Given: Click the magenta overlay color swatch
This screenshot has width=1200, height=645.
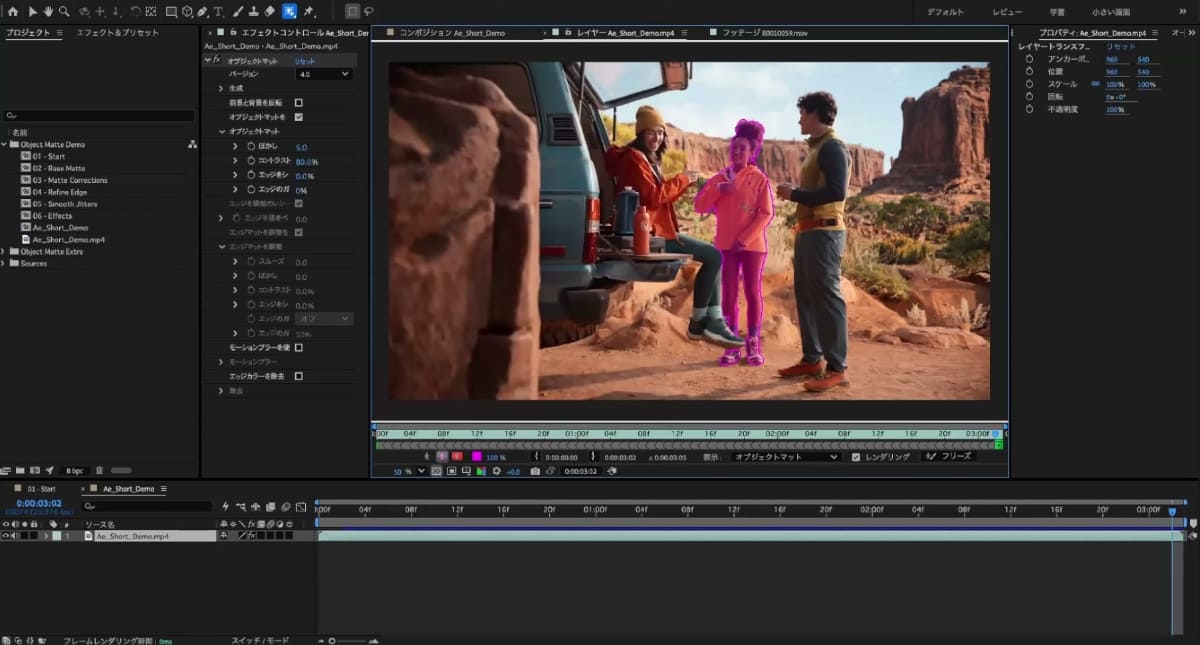Looking at the screenshot, I should pyautogui.click(x=476, y=457).
